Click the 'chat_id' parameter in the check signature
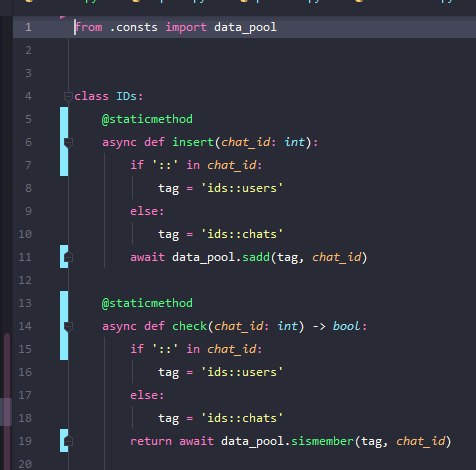Image resolution: width=476 pixels, height=470 pixels. point(238,326)
